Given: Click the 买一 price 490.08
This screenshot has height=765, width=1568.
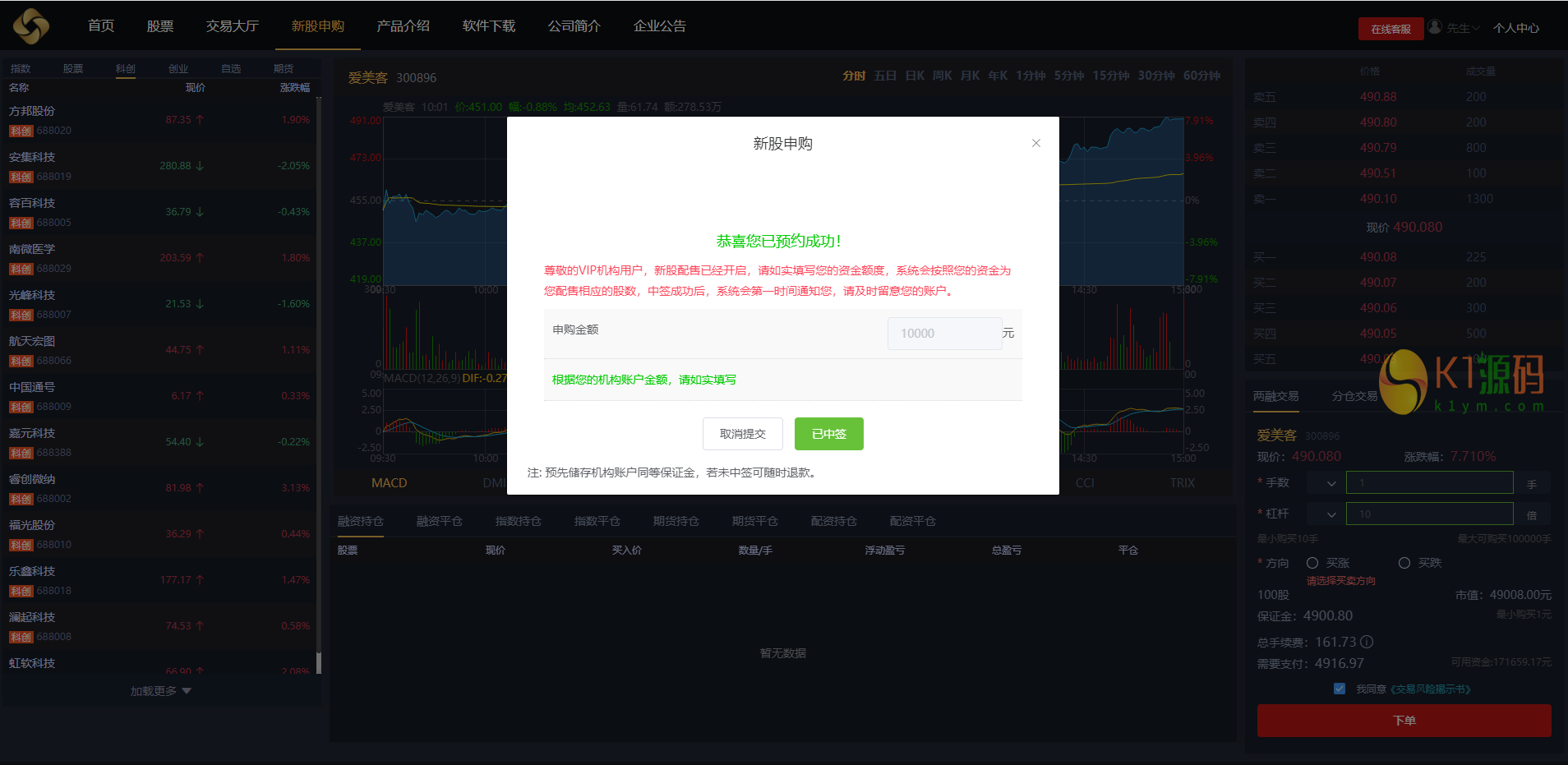Looking at the screenshot, I should [x=1378, y=257].
